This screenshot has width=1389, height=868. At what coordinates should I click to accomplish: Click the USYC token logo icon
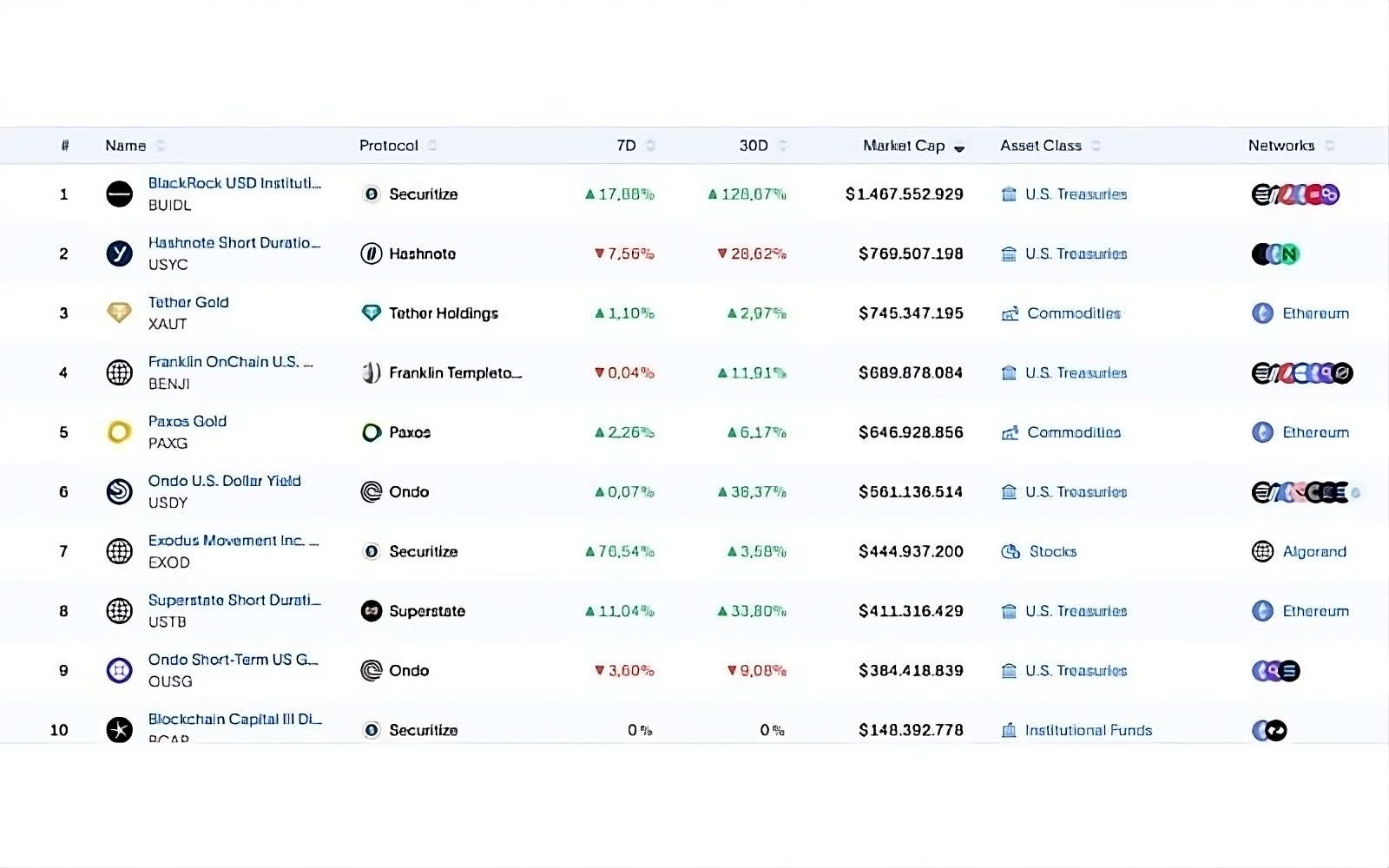pos(119,253)
